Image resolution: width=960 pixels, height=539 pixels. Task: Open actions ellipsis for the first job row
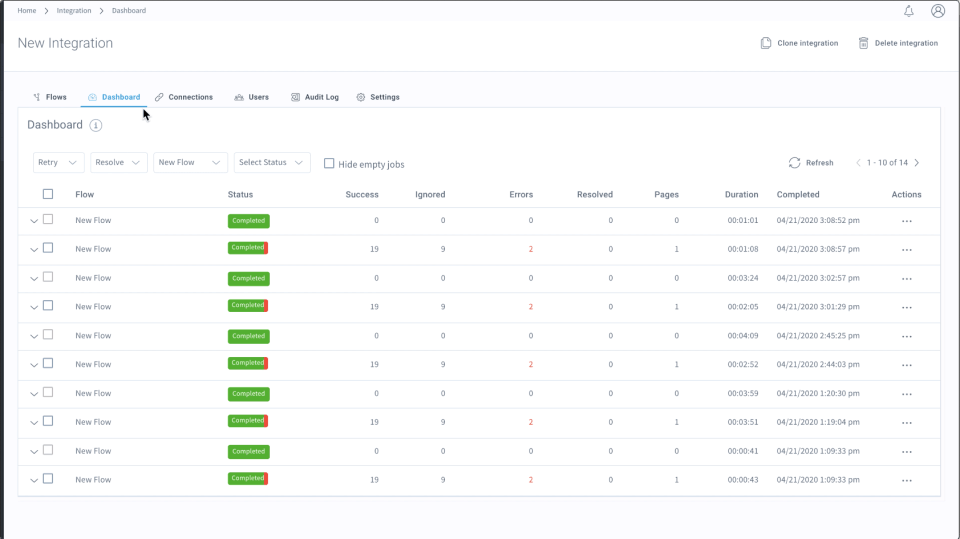pyautogui.click(x=906, y=221)
